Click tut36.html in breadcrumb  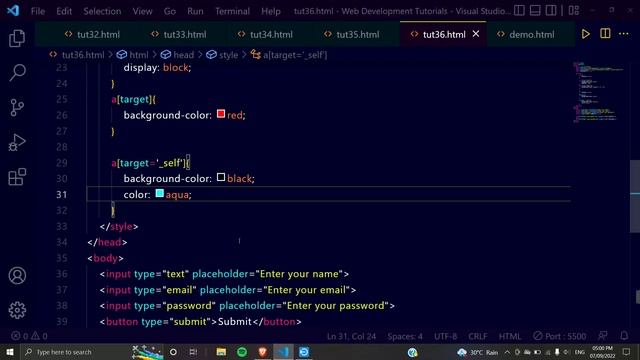[x=83, y=55]
